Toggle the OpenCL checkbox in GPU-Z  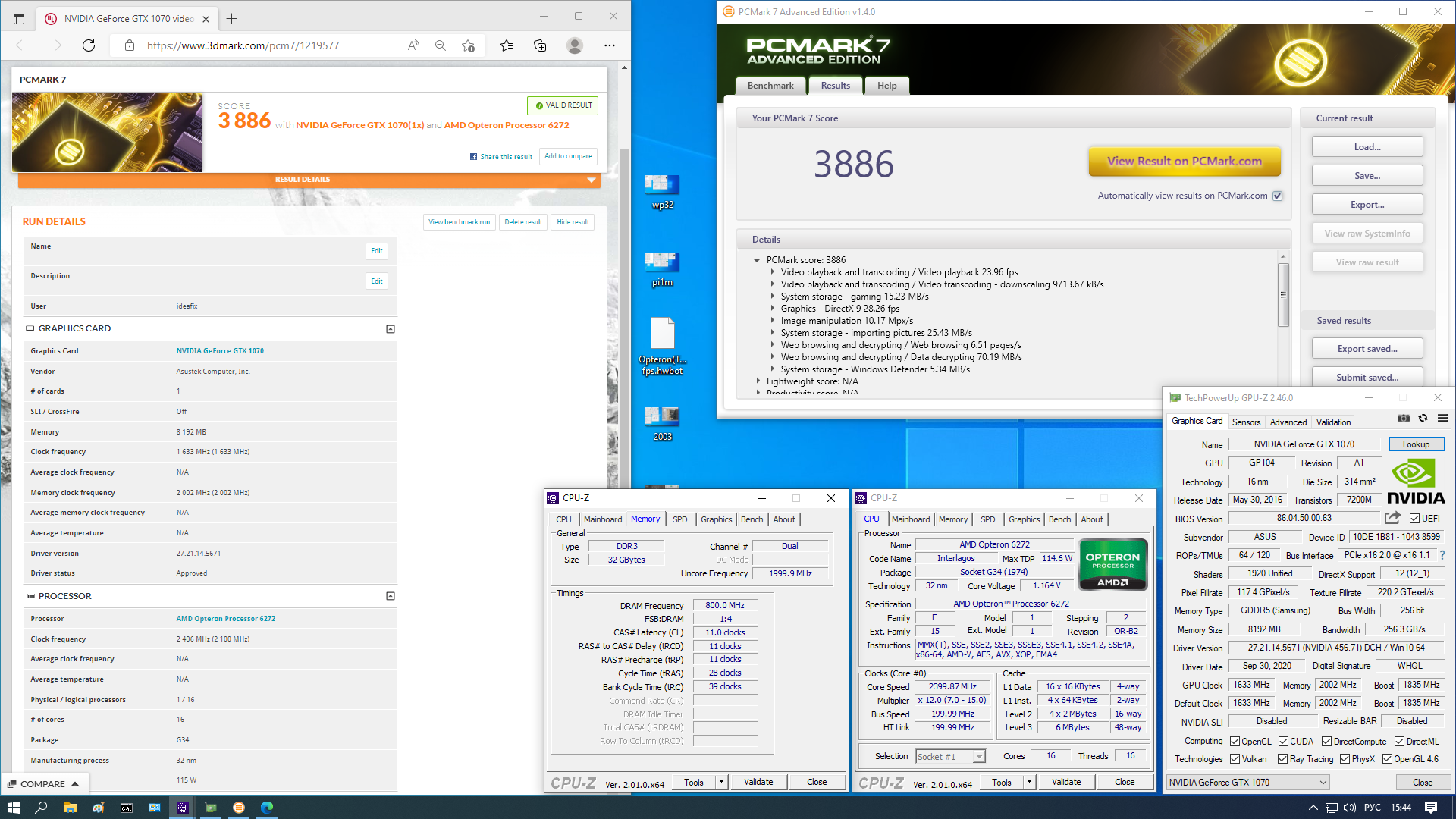point(1235,742)
